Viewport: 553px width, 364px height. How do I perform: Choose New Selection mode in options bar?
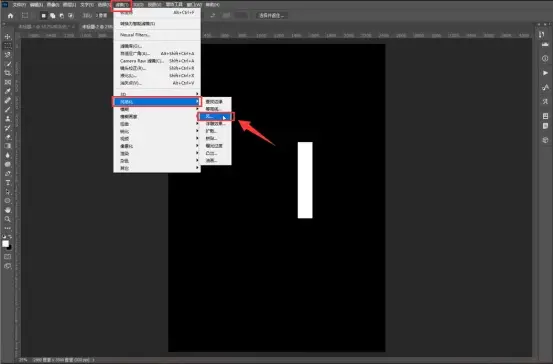tap(43, 16)
